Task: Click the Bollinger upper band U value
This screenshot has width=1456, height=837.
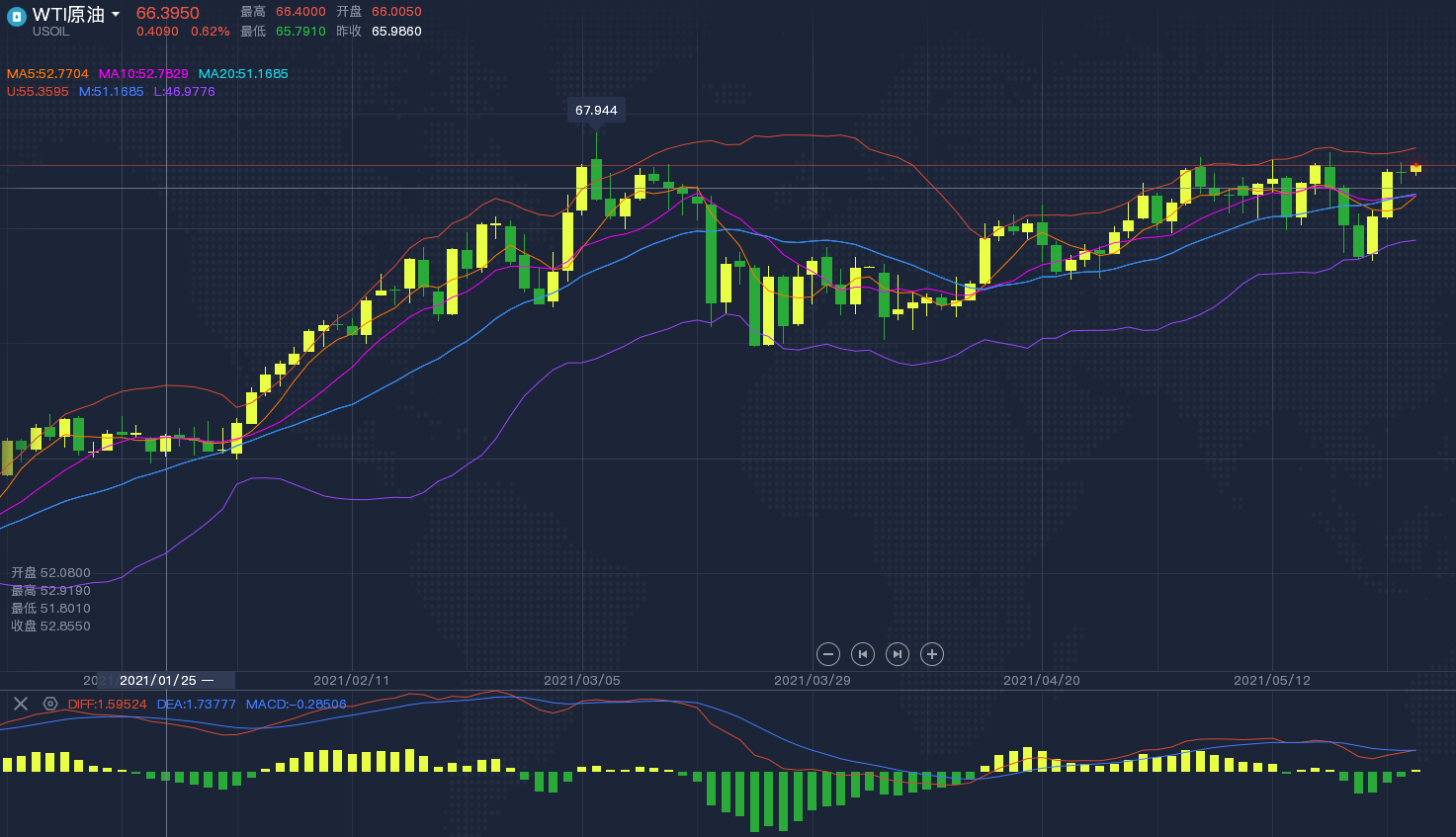Action: coord(38,92)
